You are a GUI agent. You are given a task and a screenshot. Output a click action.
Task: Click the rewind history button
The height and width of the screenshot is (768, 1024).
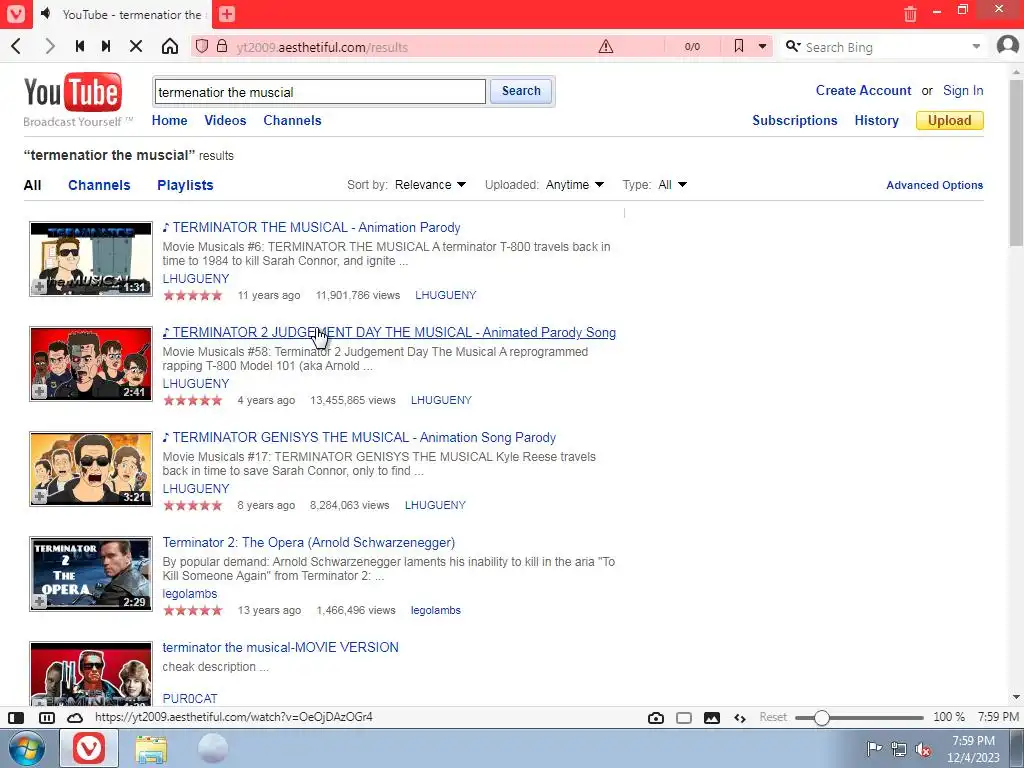tap(80, 46)
